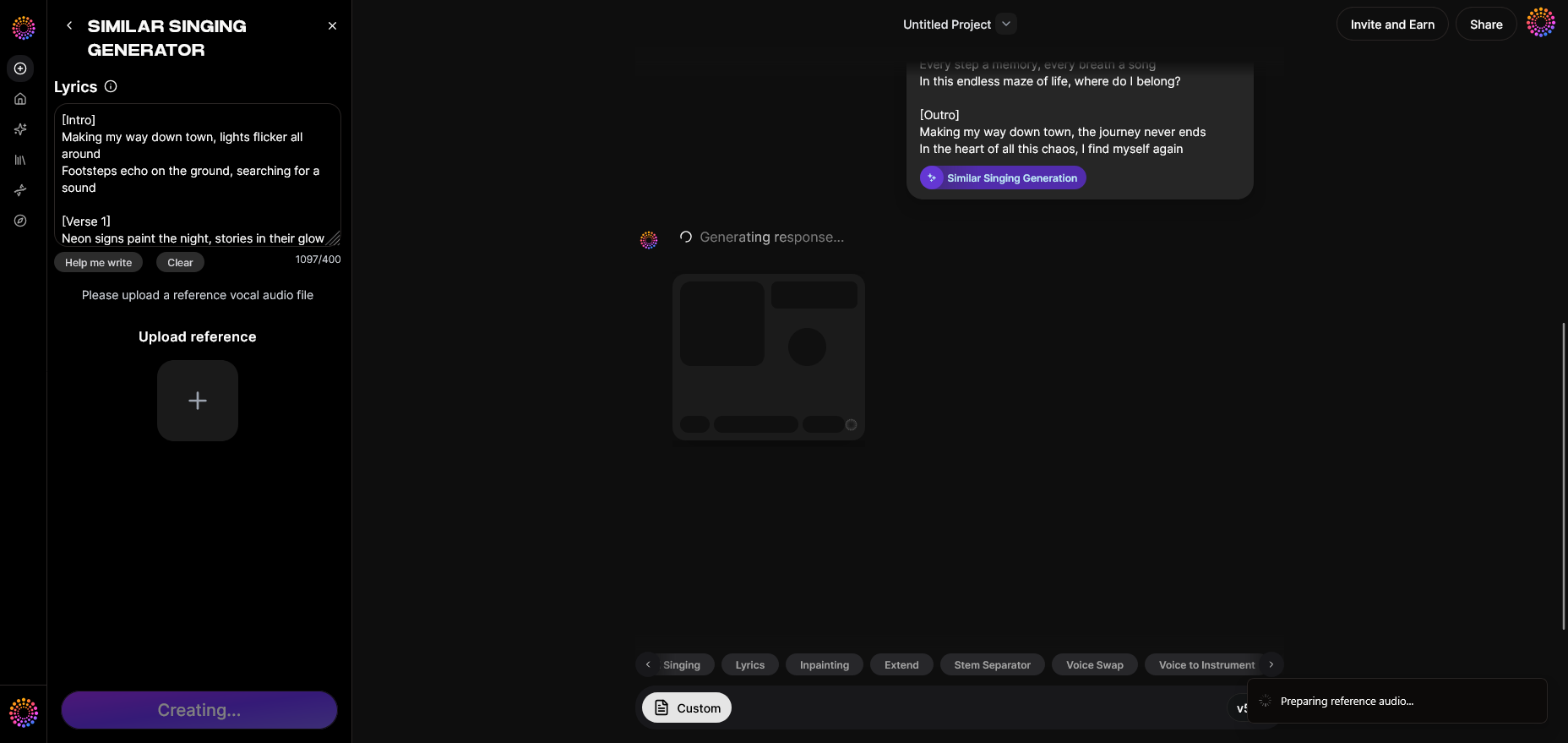Toggle the Custom mode button

point(687,707)
